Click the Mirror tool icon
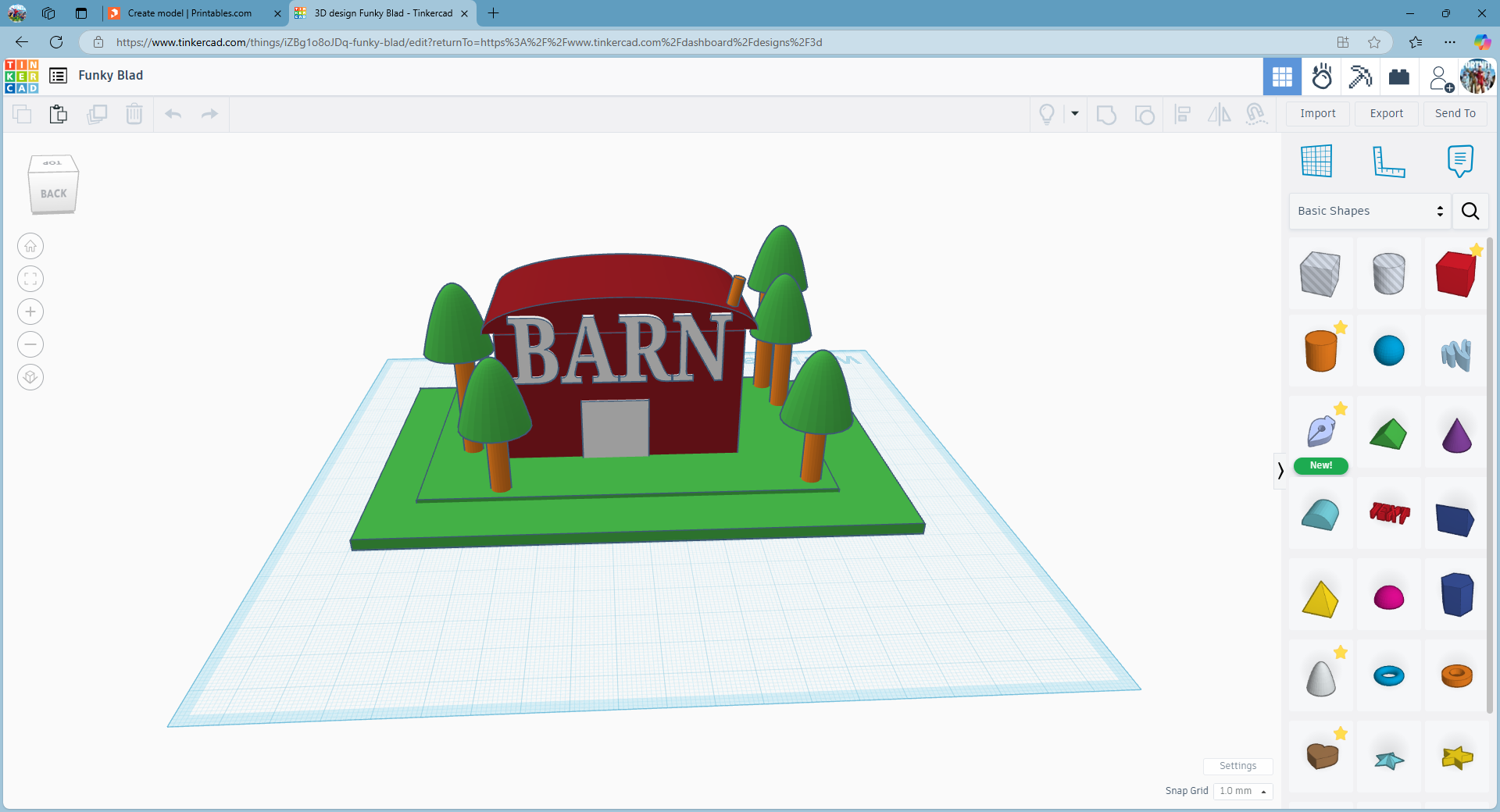This screenshot has height=812, width=1500. coord(1219,115)
